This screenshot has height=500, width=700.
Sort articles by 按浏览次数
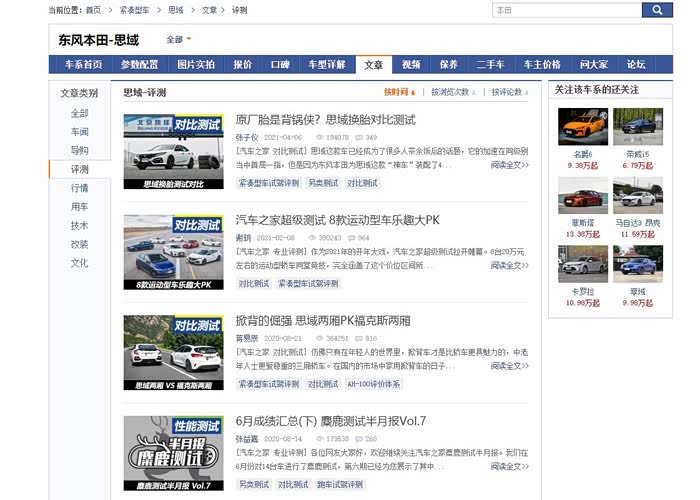coord(453,92)
